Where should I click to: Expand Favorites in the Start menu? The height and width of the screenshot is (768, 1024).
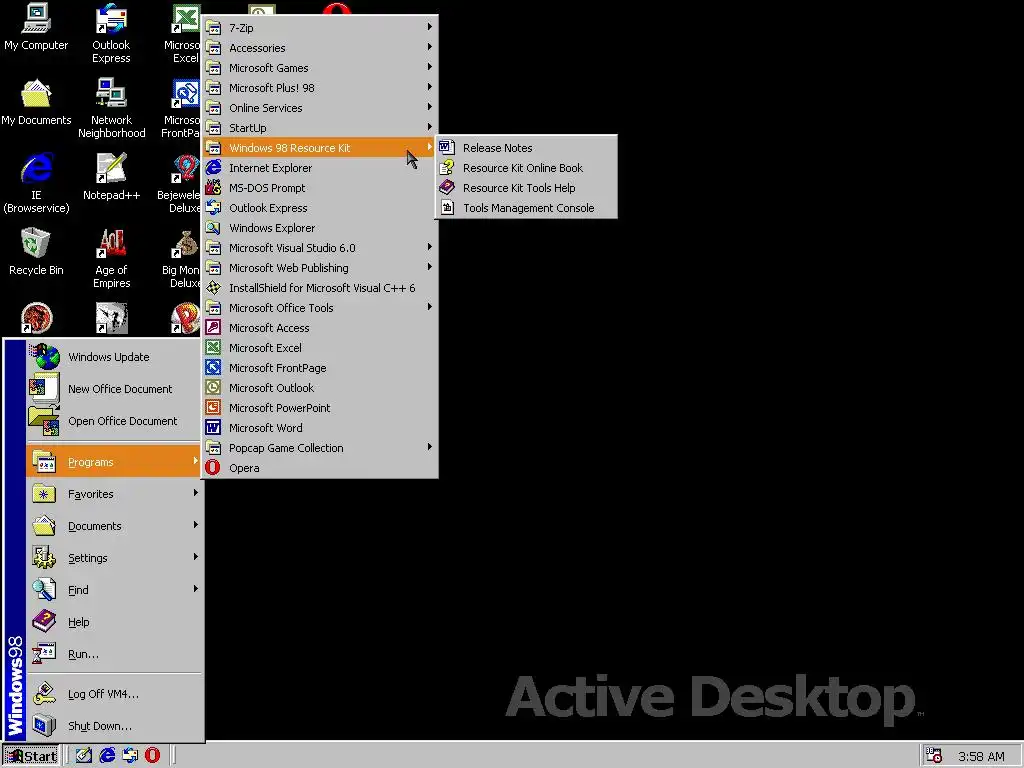tap(114, 494)
